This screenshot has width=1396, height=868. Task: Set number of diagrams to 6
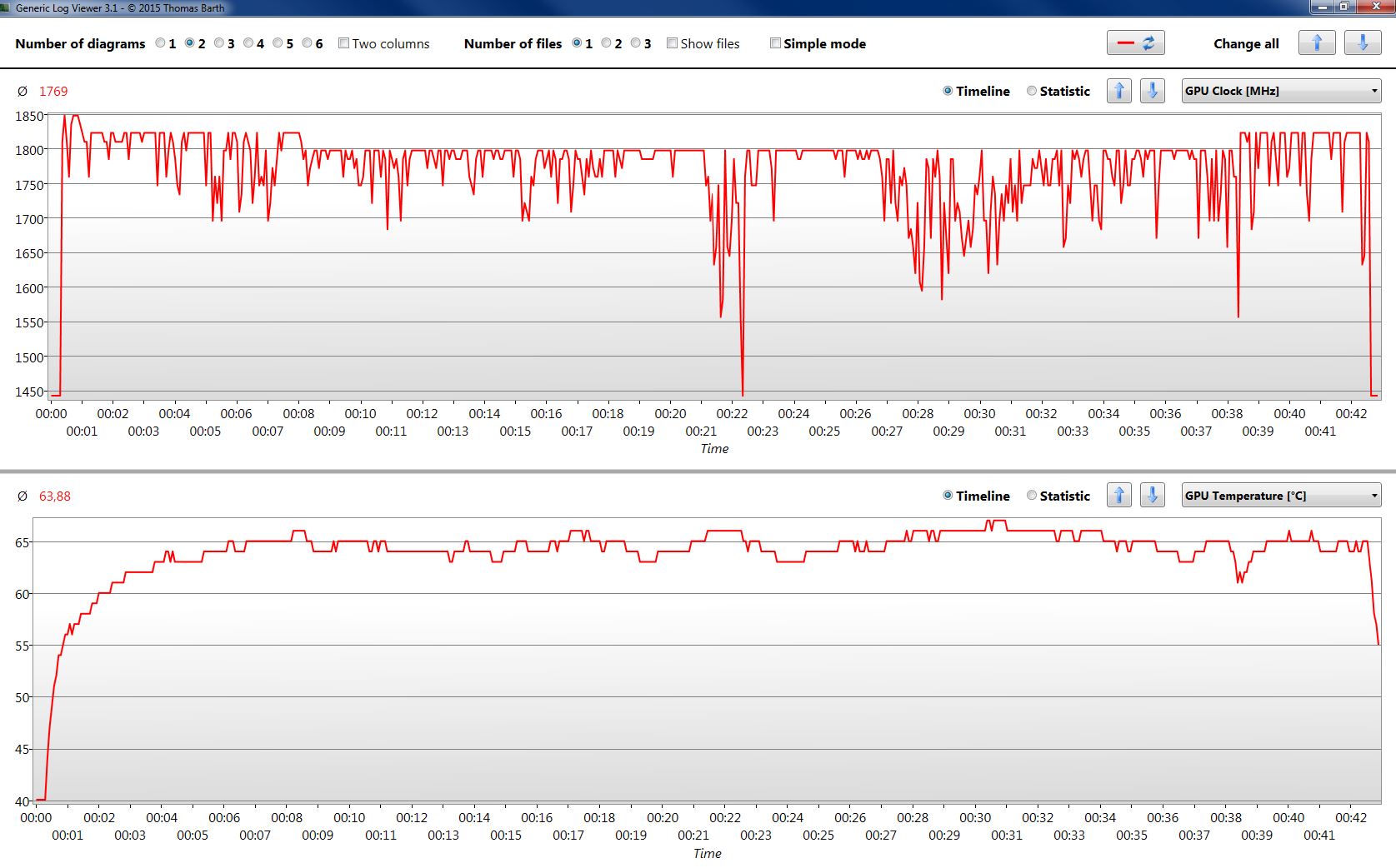[307, 43]
